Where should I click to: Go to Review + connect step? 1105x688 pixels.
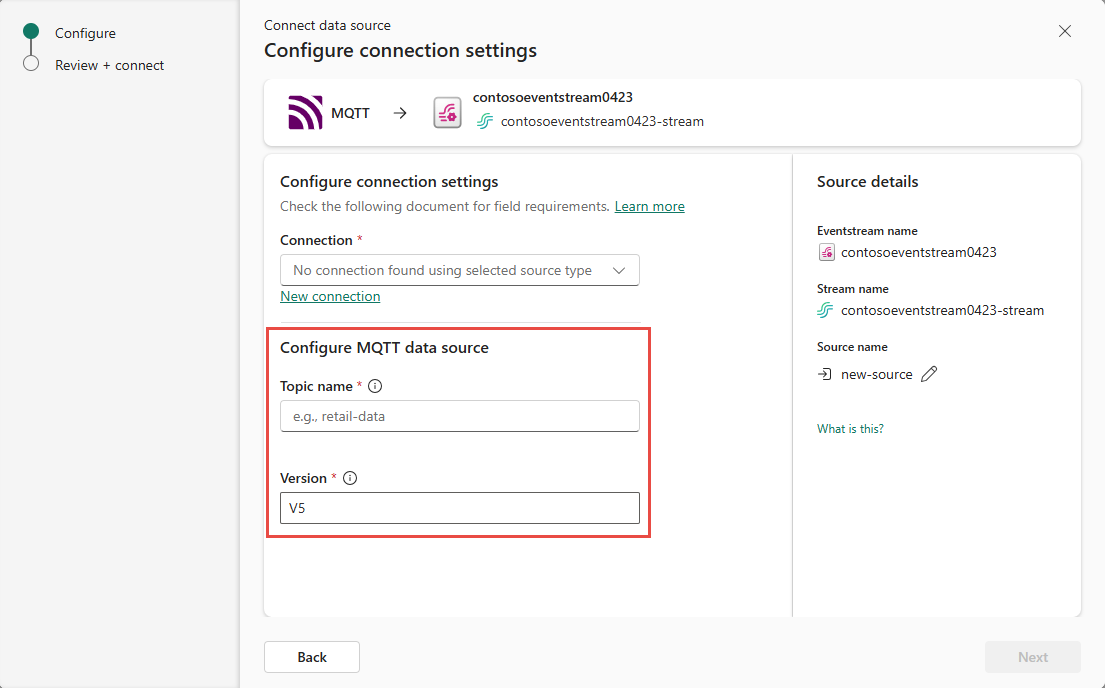tap(109, 65)
